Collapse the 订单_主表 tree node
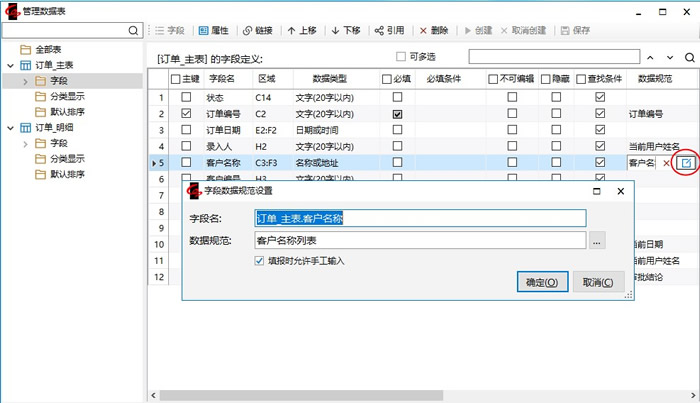The height and width of the screenshot is (403, 700). [11, 65]
